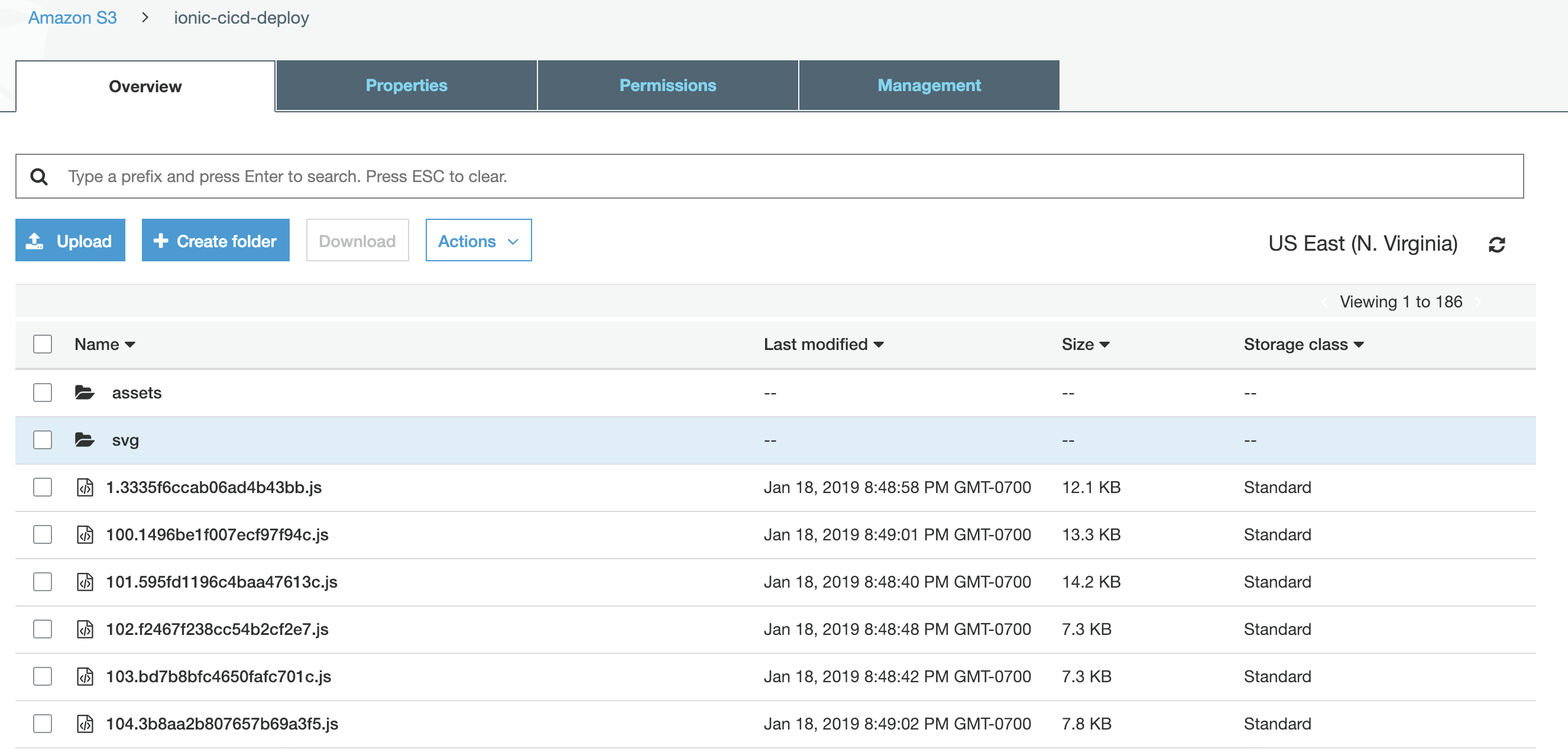Viewport: 1568px width, 752px height.
Task: Open the assets folder icon
Action: click(85, 393)
